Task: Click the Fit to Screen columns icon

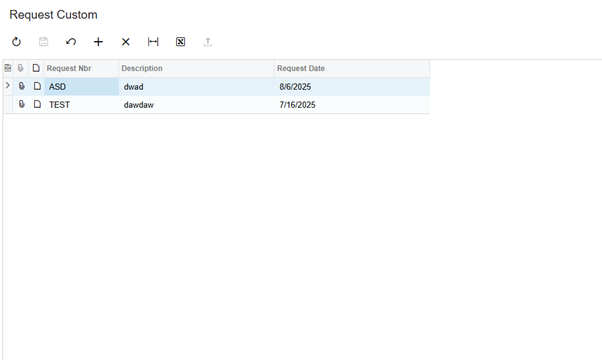Action: coord(153,41)
